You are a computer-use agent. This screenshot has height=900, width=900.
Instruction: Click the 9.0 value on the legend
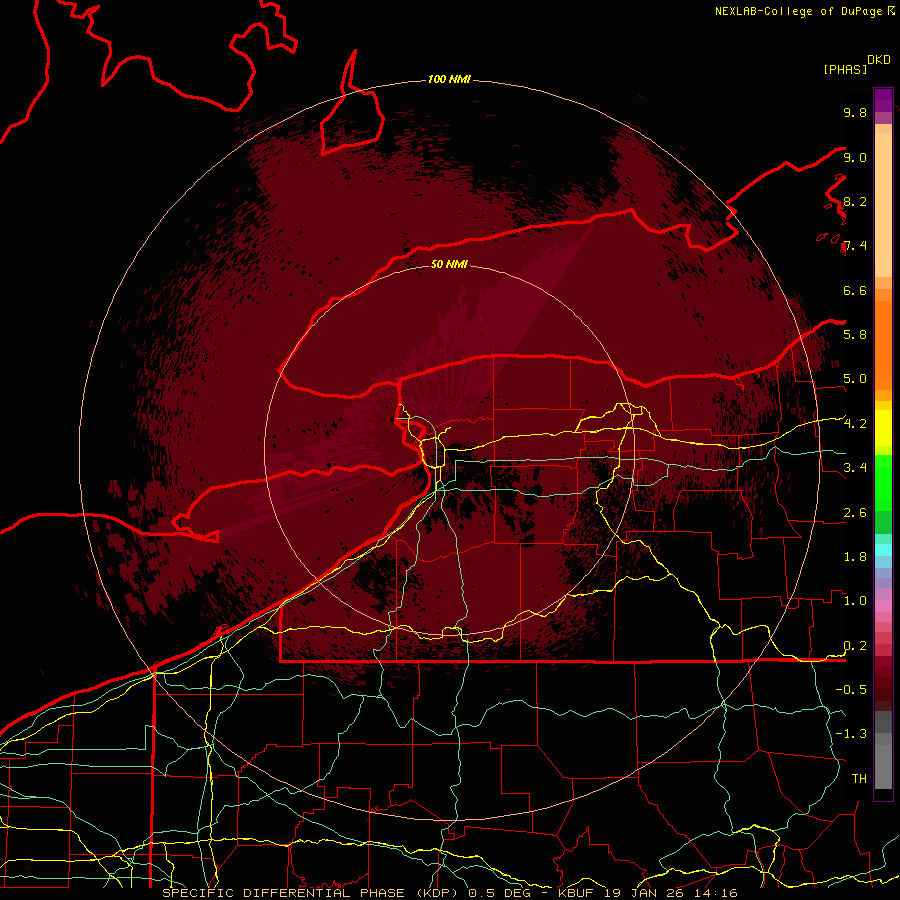click(x=855, y=157)
